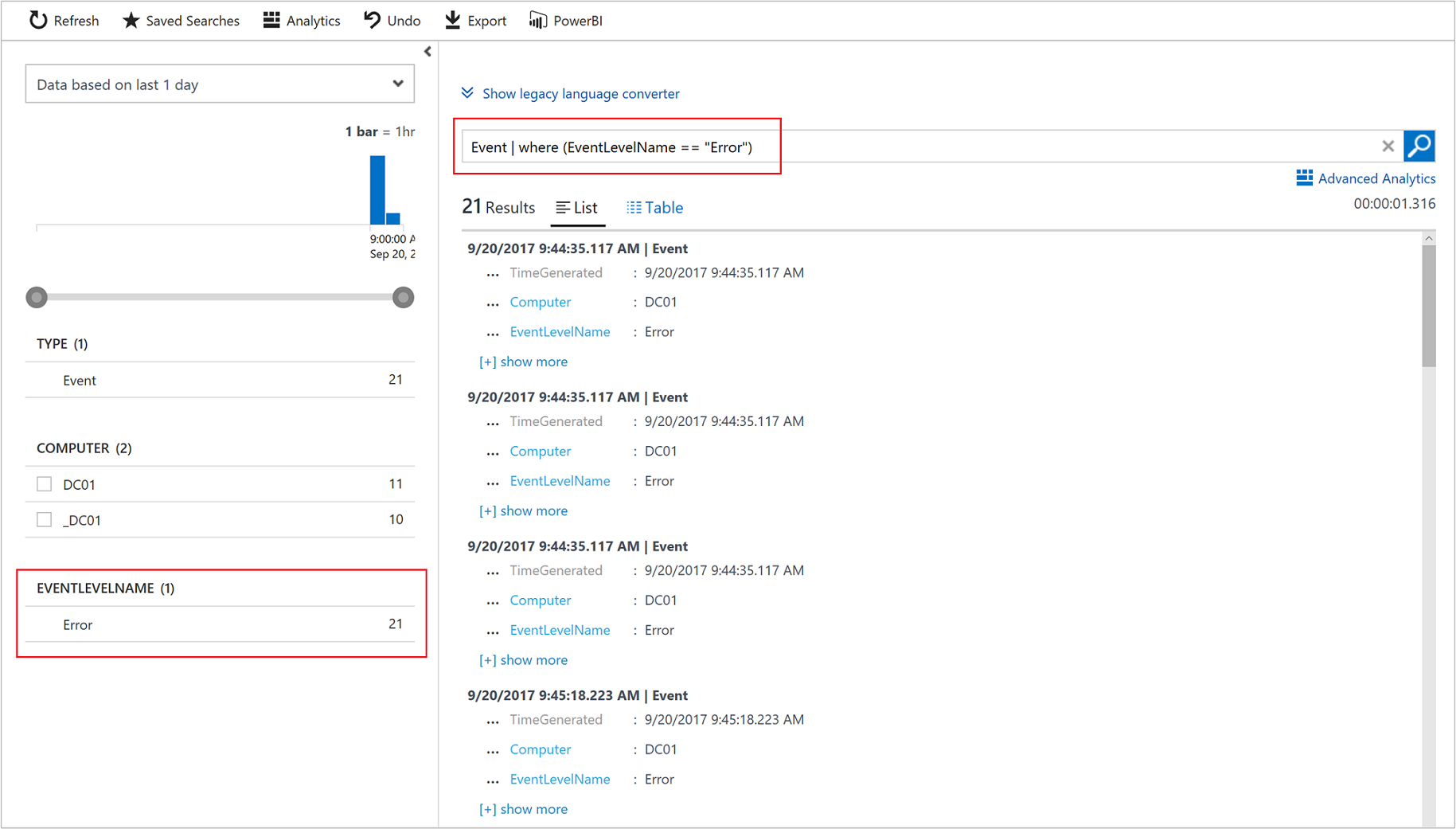The height and width of the screenshot is (829, 1456).
Task: Click the Undo arrow icon
Action: (372, 20)
